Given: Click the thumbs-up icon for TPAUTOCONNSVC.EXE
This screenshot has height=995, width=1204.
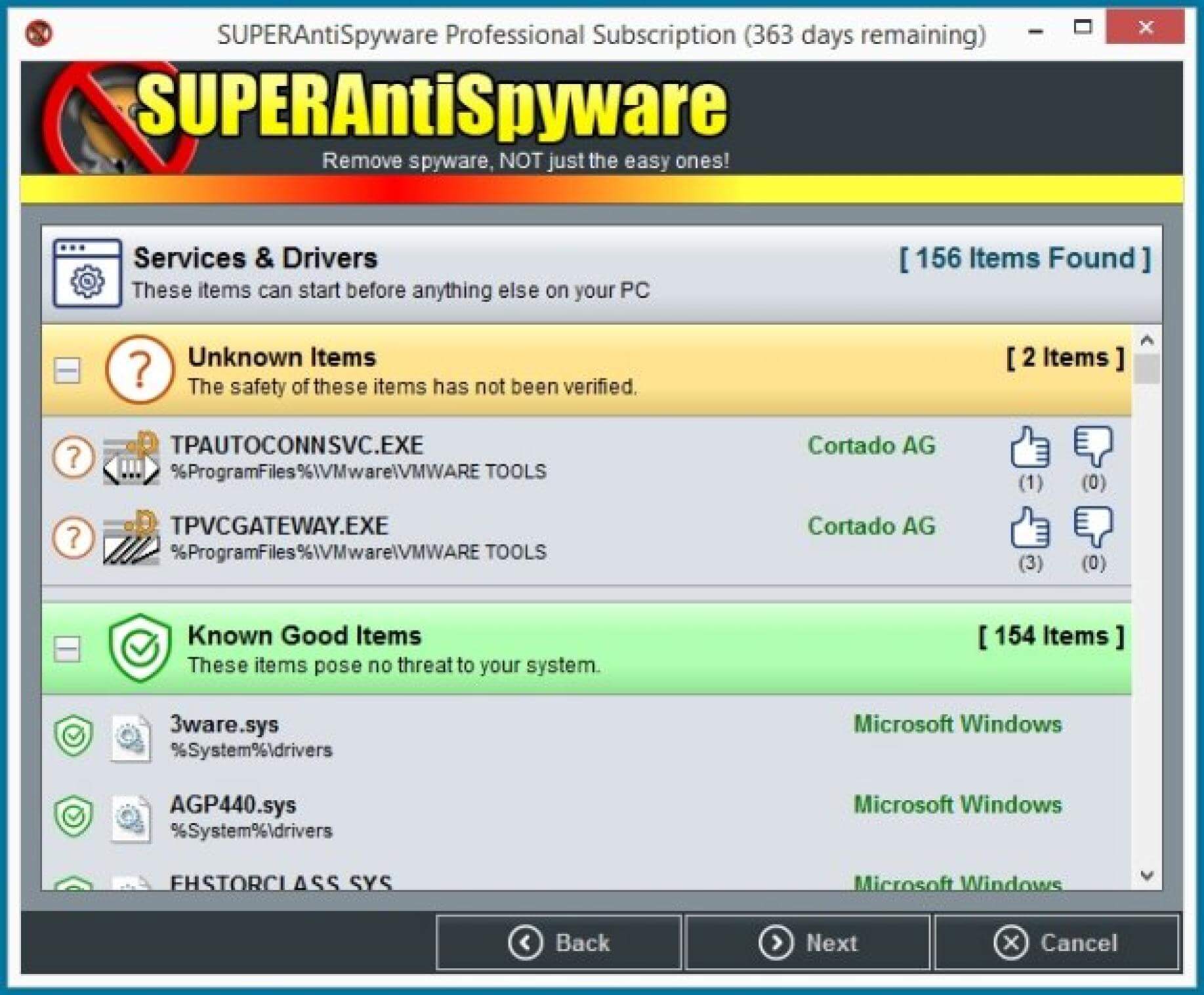Looking at the screenshot, I should pyautogui.click(x=1029, y=447).
